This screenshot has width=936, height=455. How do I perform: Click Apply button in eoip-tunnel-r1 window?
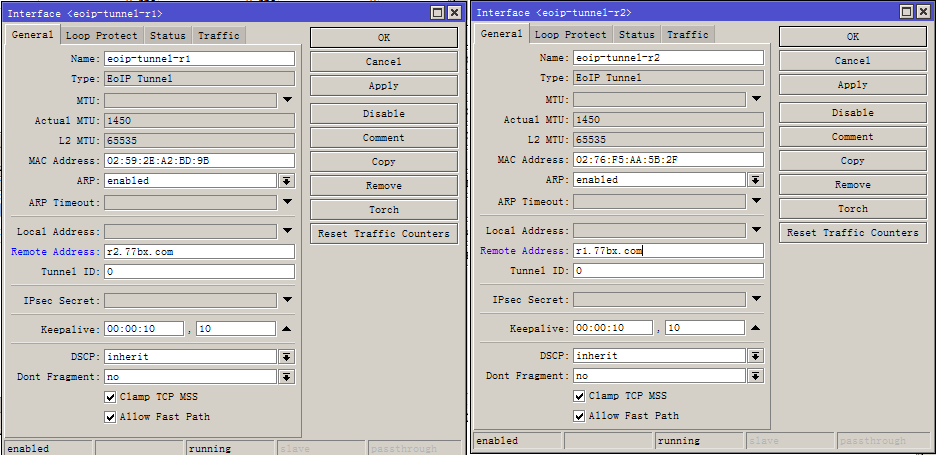tap(383, 86)
